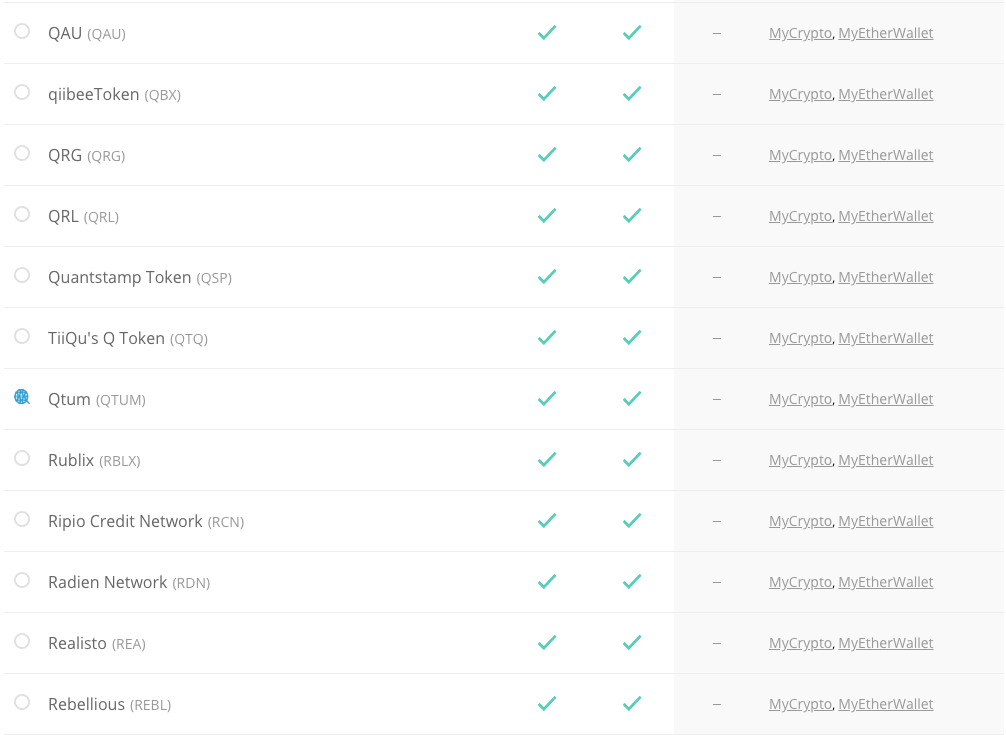
Task: Click the Qtum coin logo icon
Action: pyautogui.click(x=22, y=397)
